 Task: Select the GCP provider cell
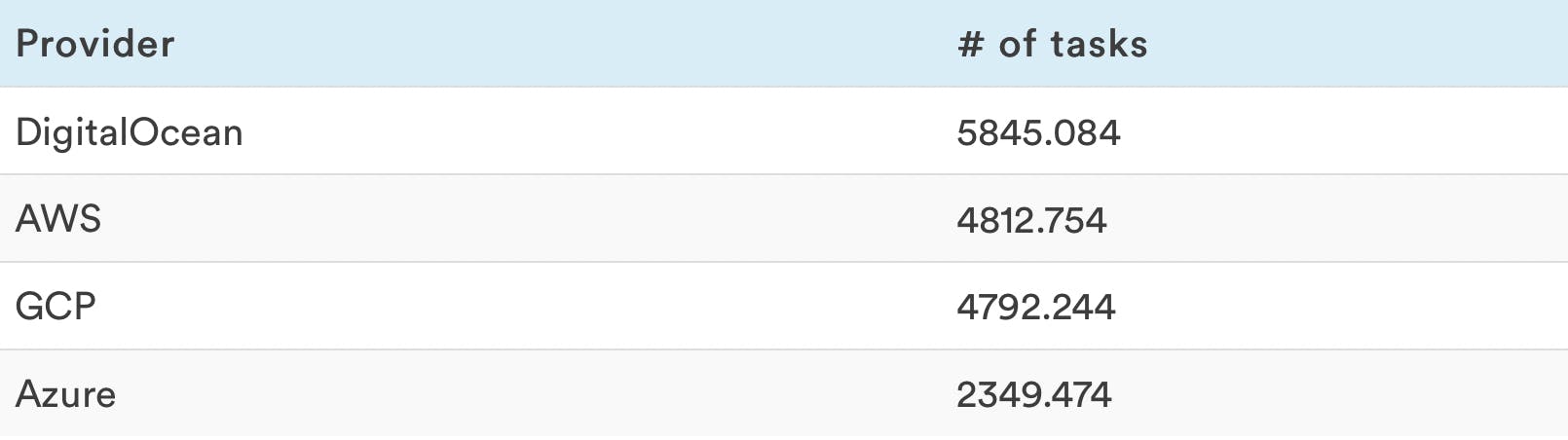(x=56, y=307)
